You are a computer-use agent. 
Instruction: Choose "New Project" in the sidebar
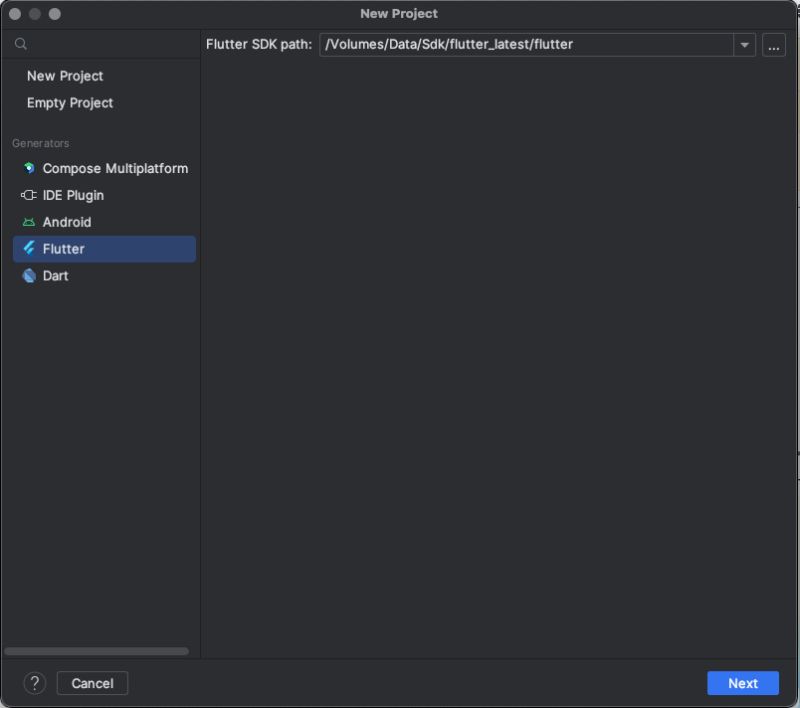pyautogui.click(x=67, y=76)
